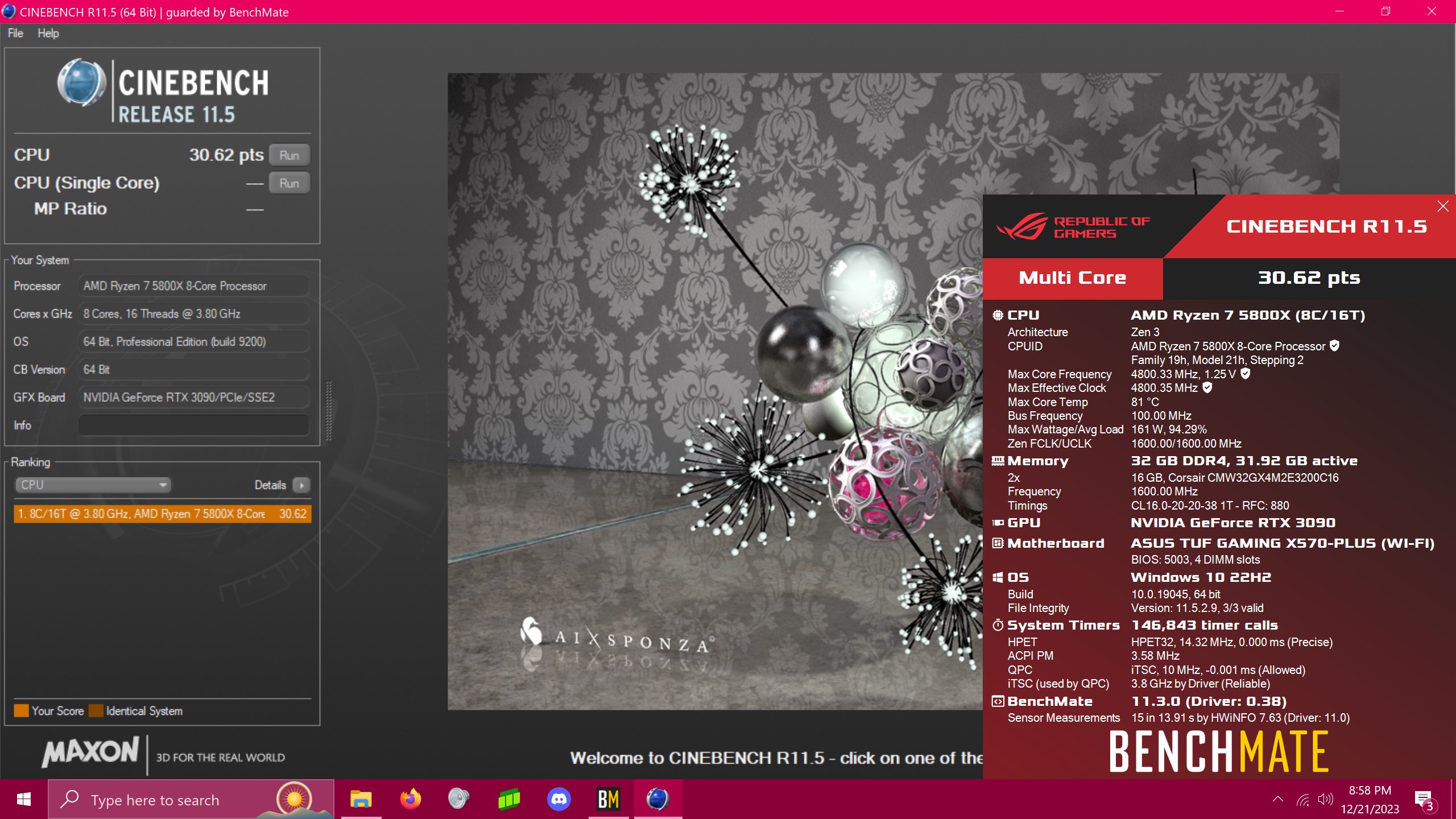Click the 30.62 pts score in BenchMate panel
1456x819 pixels.
(x=1309, y=278)
